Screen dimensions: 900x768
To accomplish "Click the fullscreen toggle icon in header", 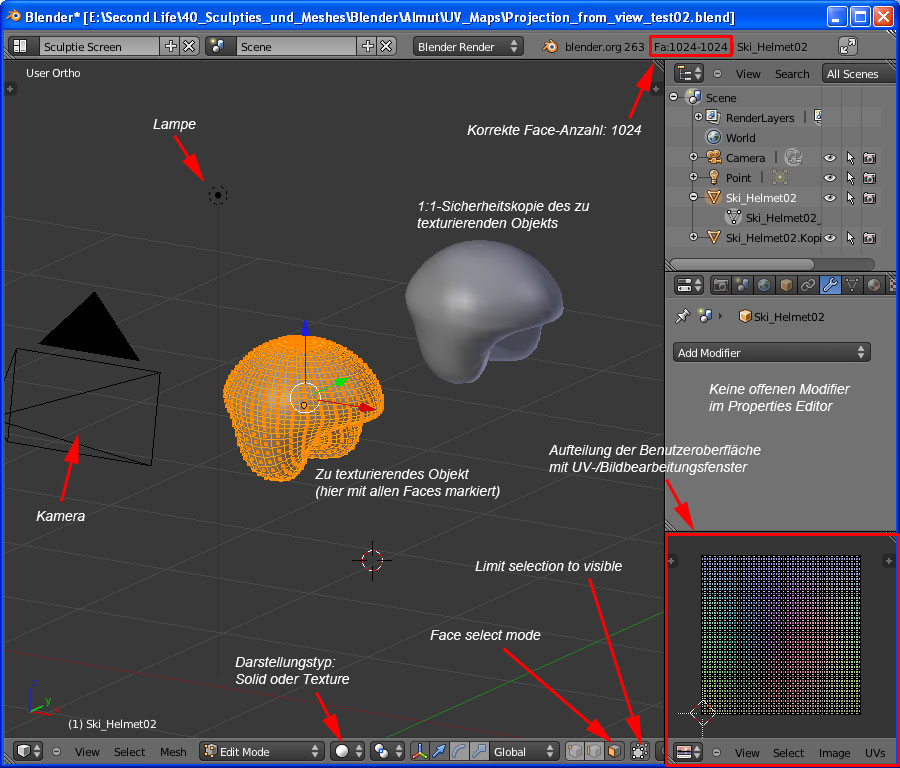I will [848, 46].
